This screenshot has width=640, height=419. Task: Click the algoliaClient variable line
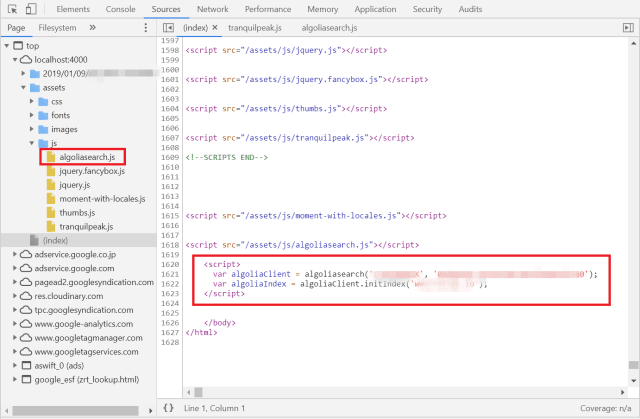pyautogui.click(x=405, y=274)
